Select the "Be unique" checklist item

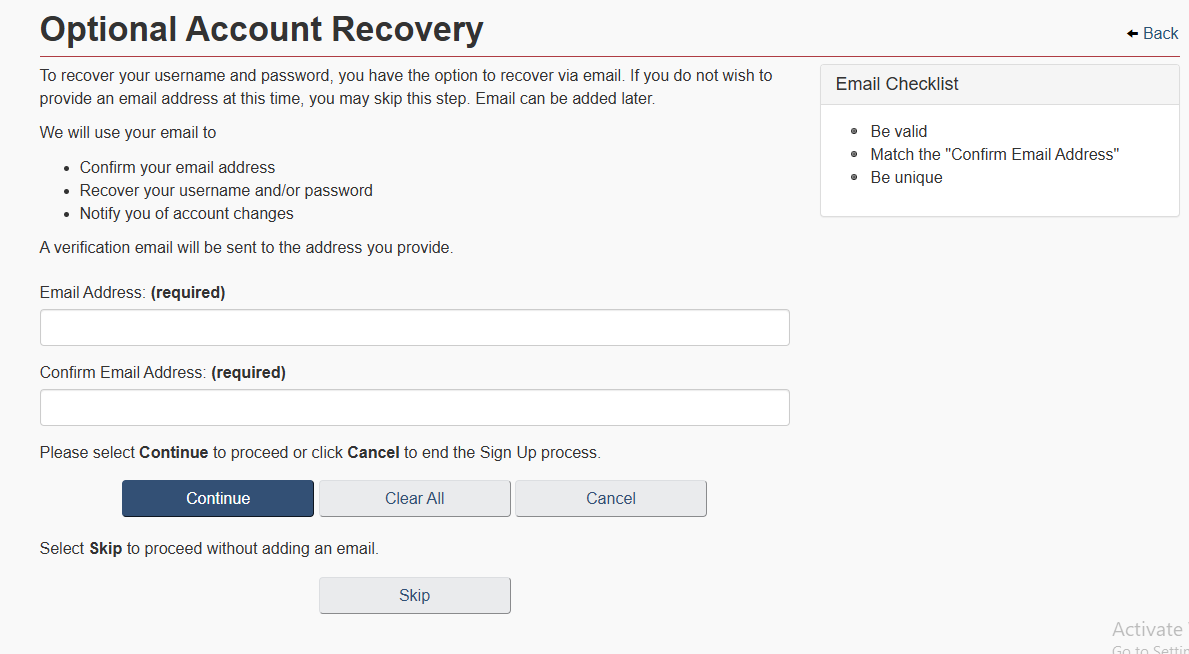(x=906, y=178)
